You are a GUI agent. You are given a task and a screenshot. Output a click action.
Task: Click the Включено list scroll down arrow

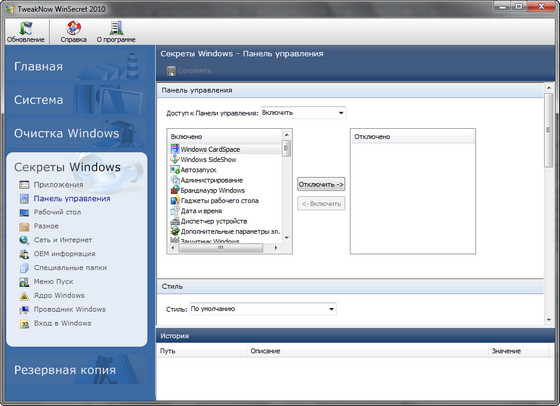click(286, 238)
